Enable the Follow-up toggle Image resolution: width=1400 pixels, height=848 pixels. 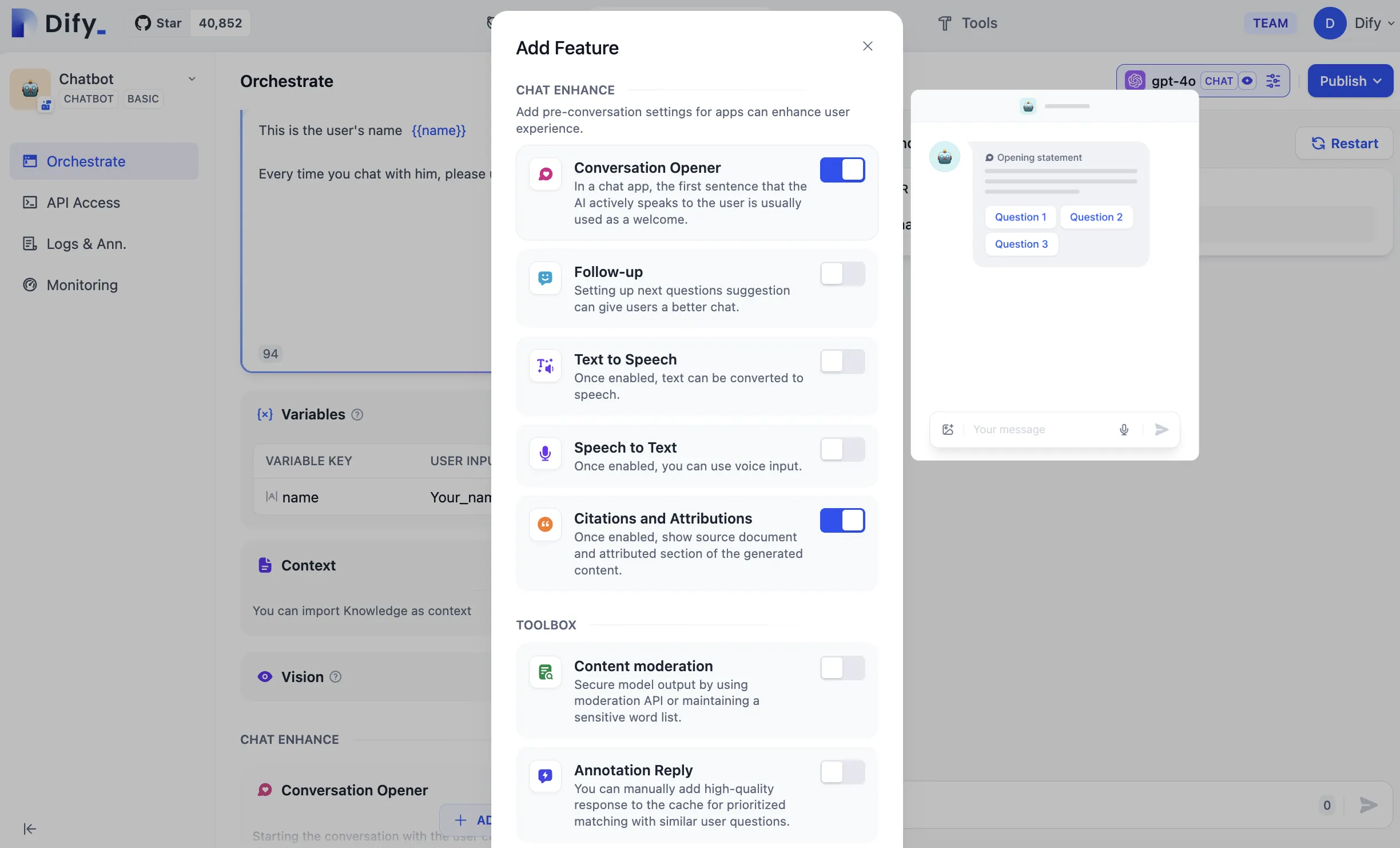[x=842, y=274]
